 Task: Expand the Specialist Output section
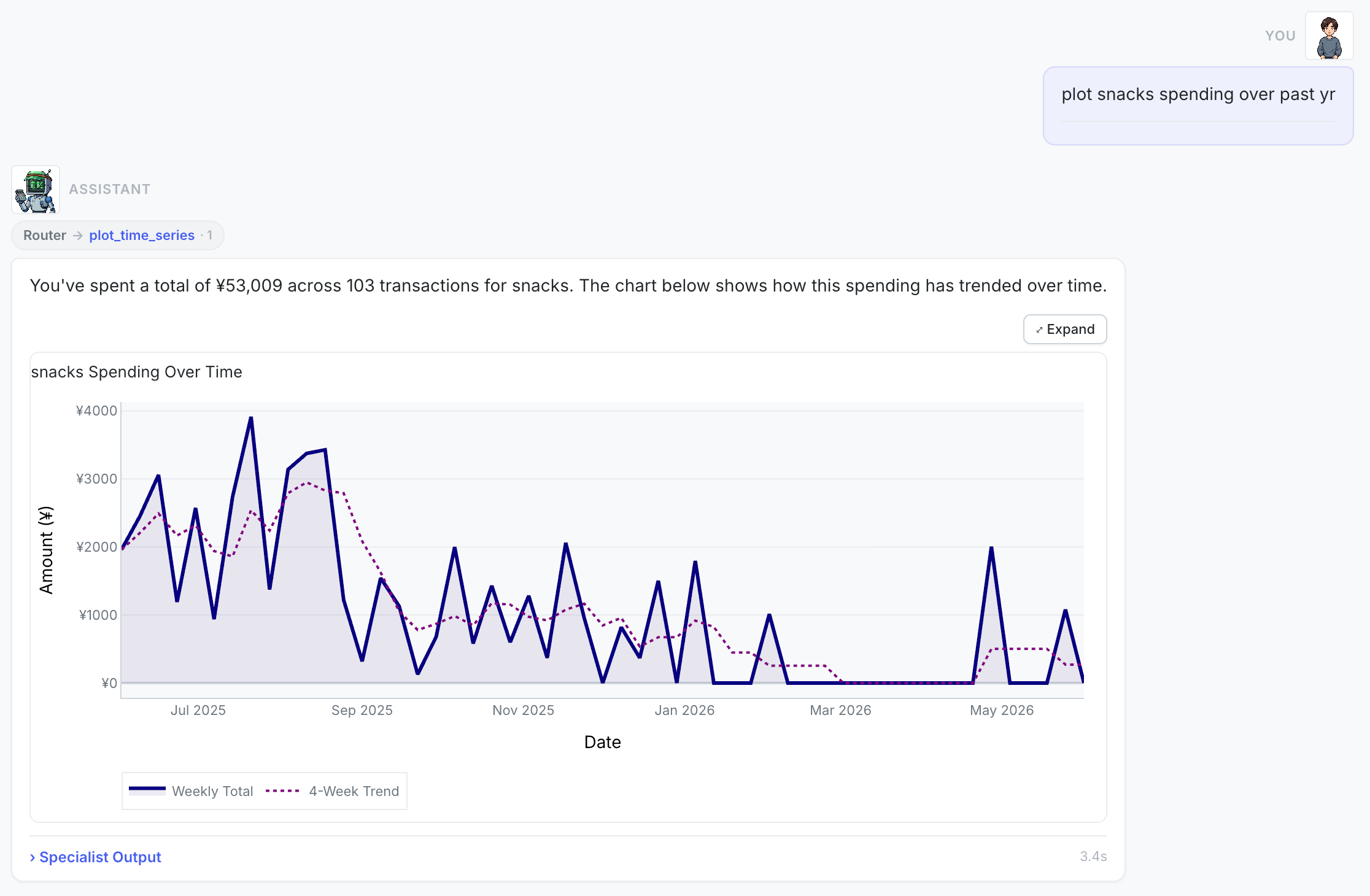tap(96, 857)
